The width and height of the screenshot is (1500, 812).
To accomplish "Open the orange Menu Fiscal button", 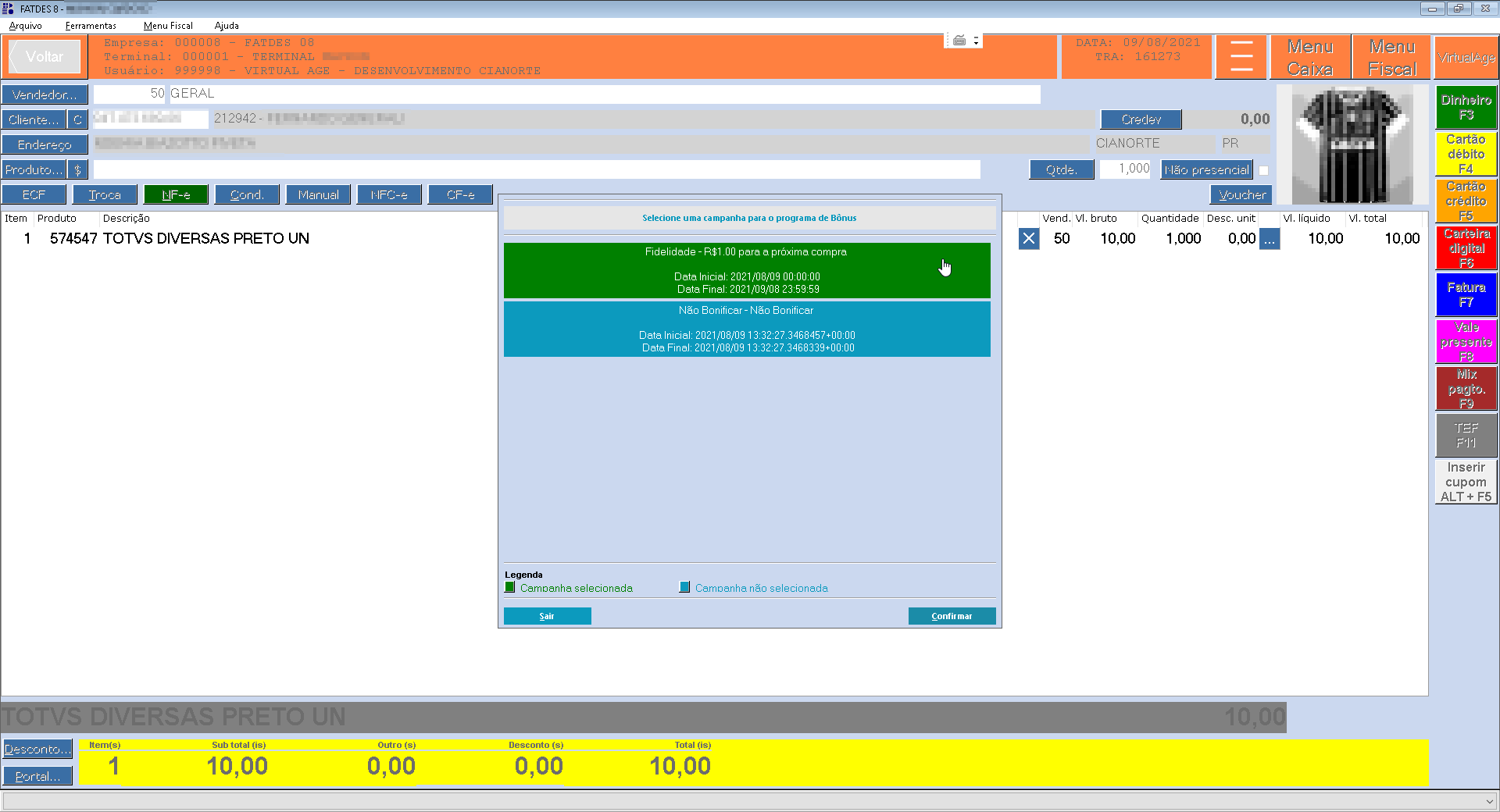I will (1392, 57).
